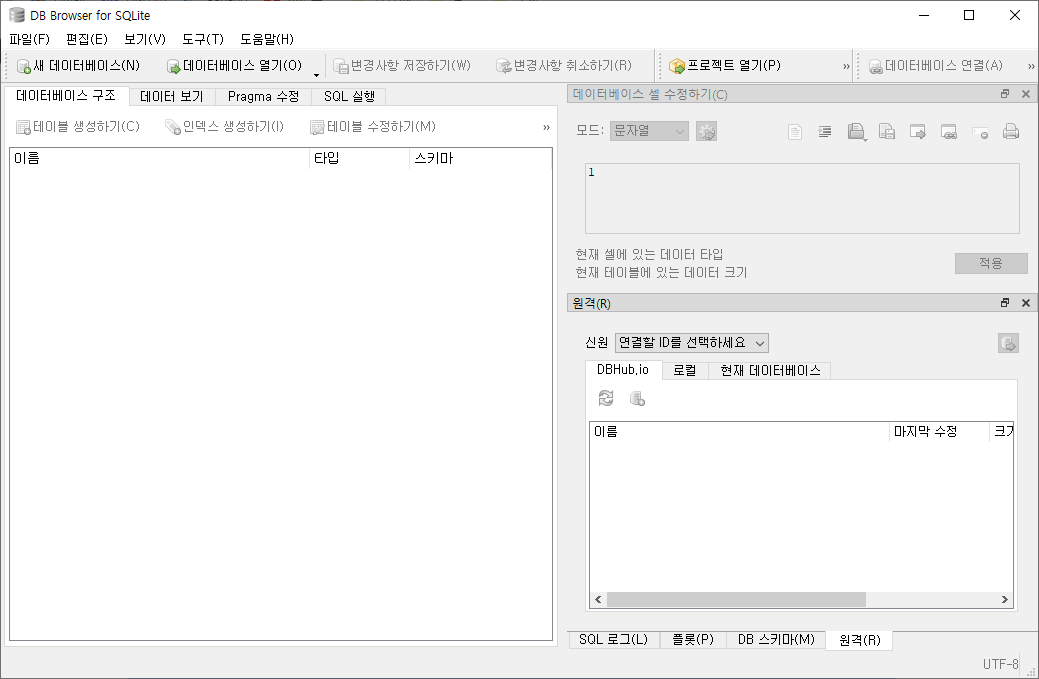Click the refresh icon in the remote panel
The image size is (1039, 679).
[x=606, y=398]
